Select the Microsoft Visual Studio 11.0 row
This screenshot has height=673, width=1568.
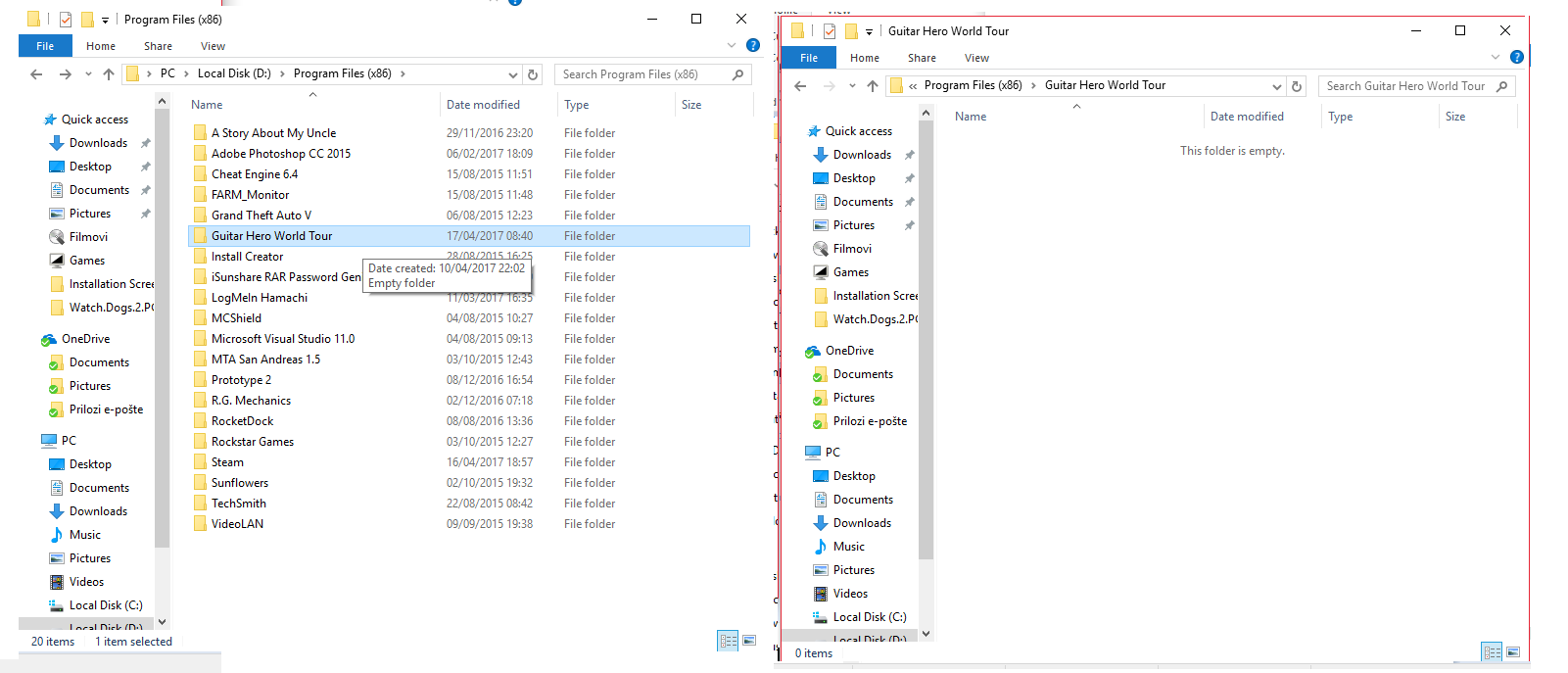468,339
